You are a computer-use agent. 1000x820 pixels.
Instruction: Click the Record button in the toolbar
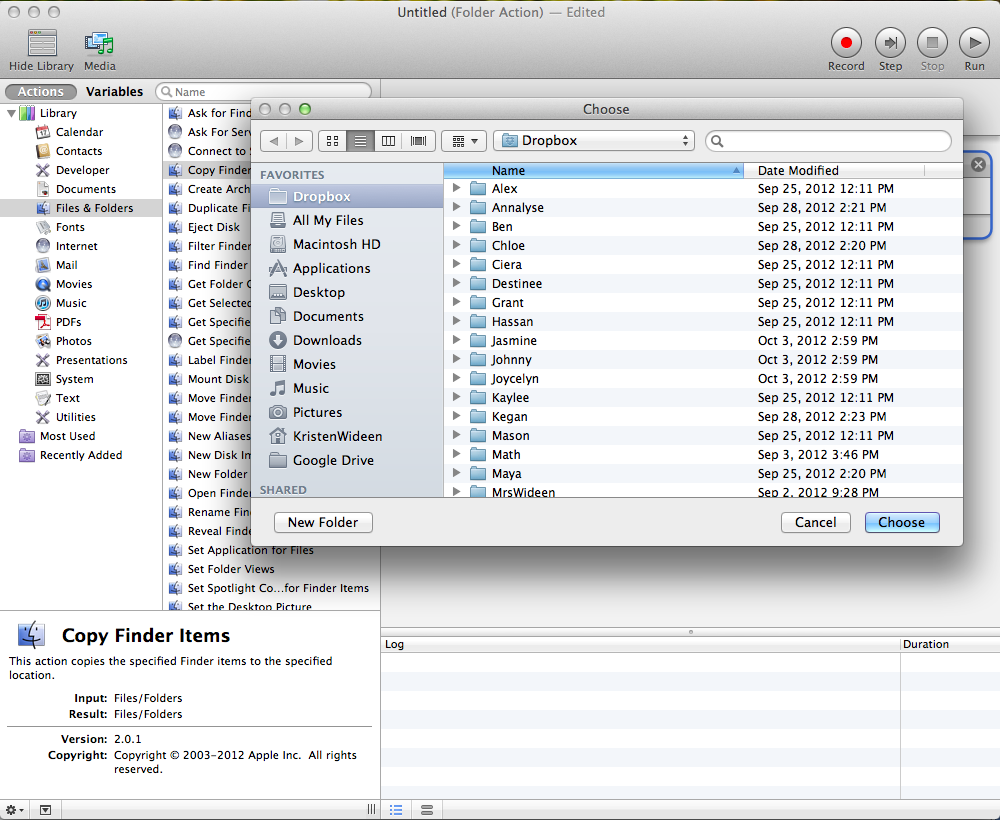845,43
